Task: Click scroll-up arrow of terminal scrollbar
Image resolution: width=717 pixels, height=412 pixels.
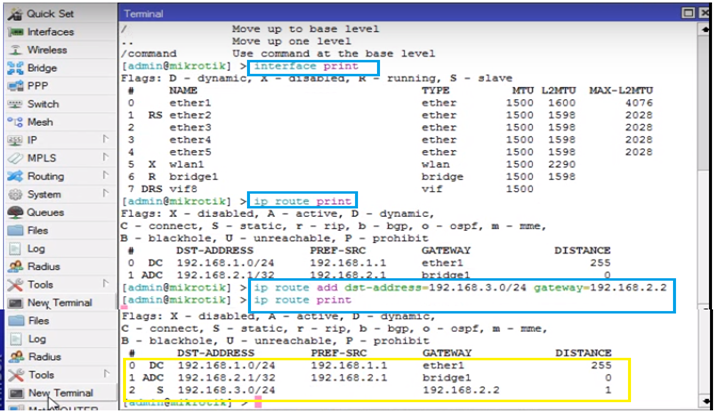Action: tap(704, 28)
